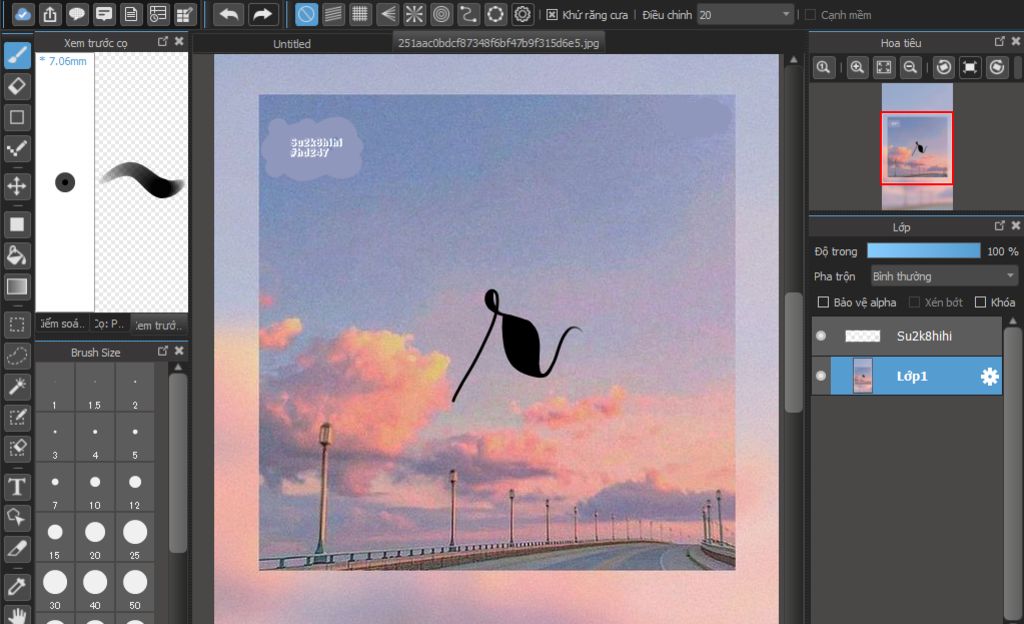Screen dimensions: 1024x624
Task: Enable crisscross grid snap
Action: point(360,14)
